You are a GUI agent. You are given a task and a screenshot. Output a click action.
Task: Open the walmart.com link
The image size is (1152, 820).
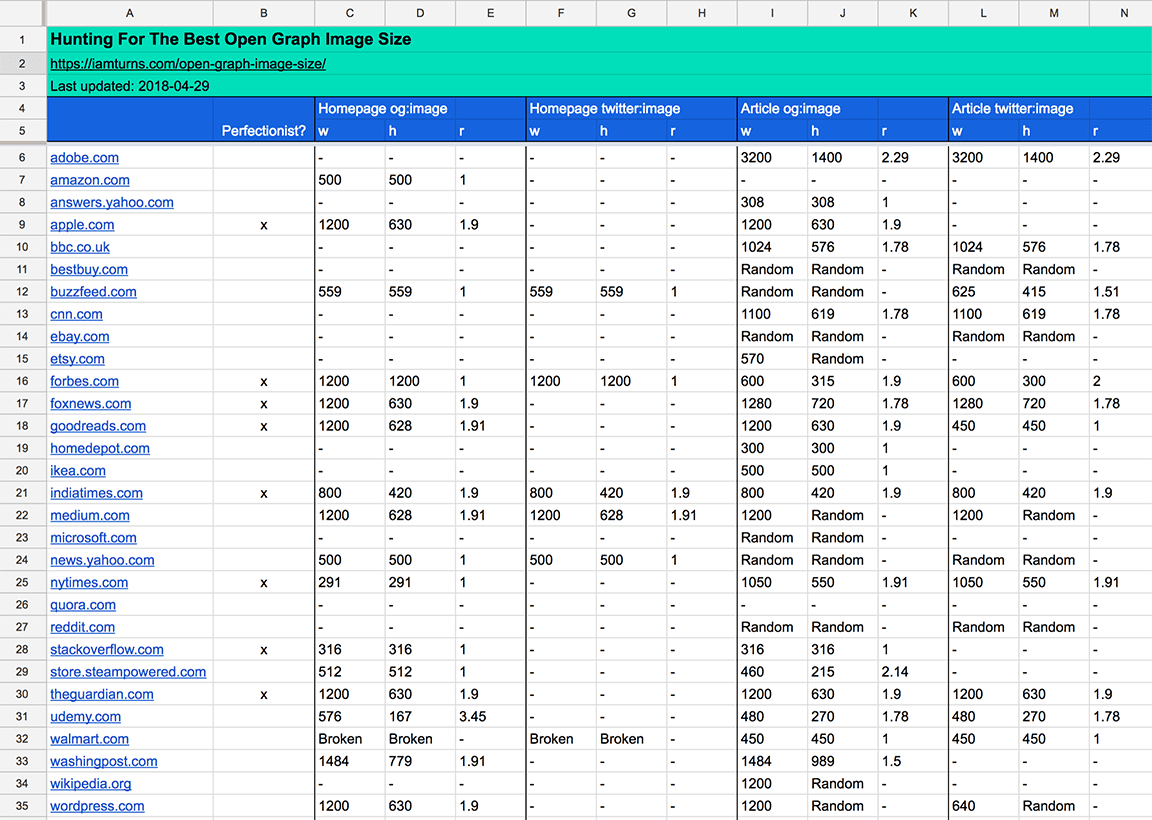(x=90, y=739)
